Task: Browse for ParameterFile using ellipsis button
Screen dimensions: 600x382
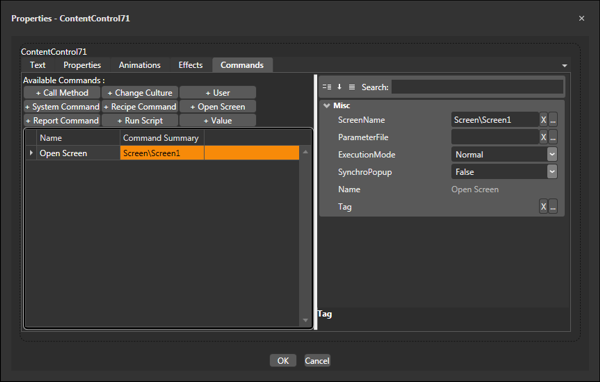Action: point(553,137)
